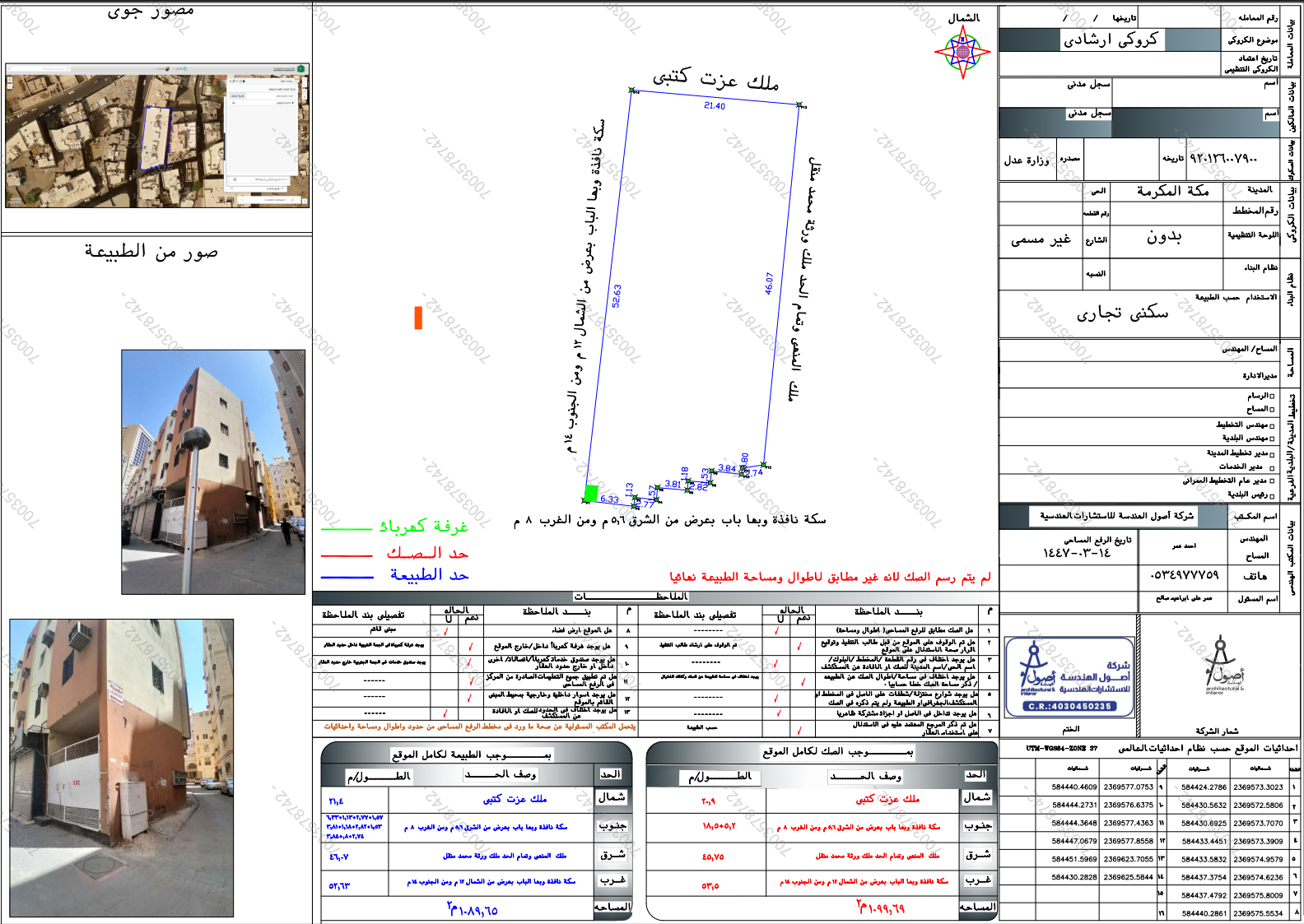Screen dimensions: 1304x924
Task: Click the field-measured area value ١٠٨٩,٦٥ م٢
Action: [472, 909]
